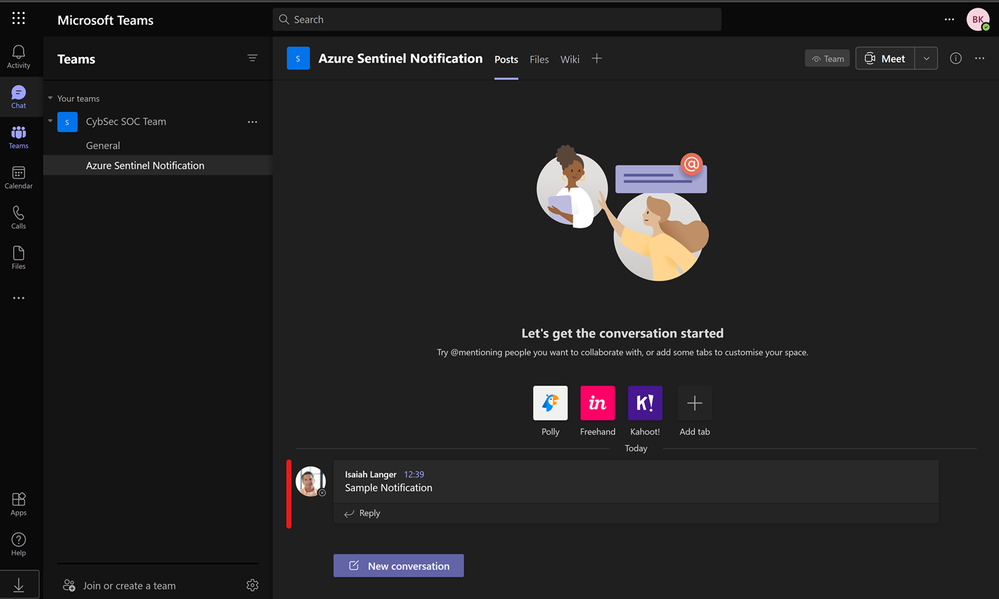This screenshot has width=999, height=599.
Task: Open Isaiah Langer's profile picture
Action: 311,481
